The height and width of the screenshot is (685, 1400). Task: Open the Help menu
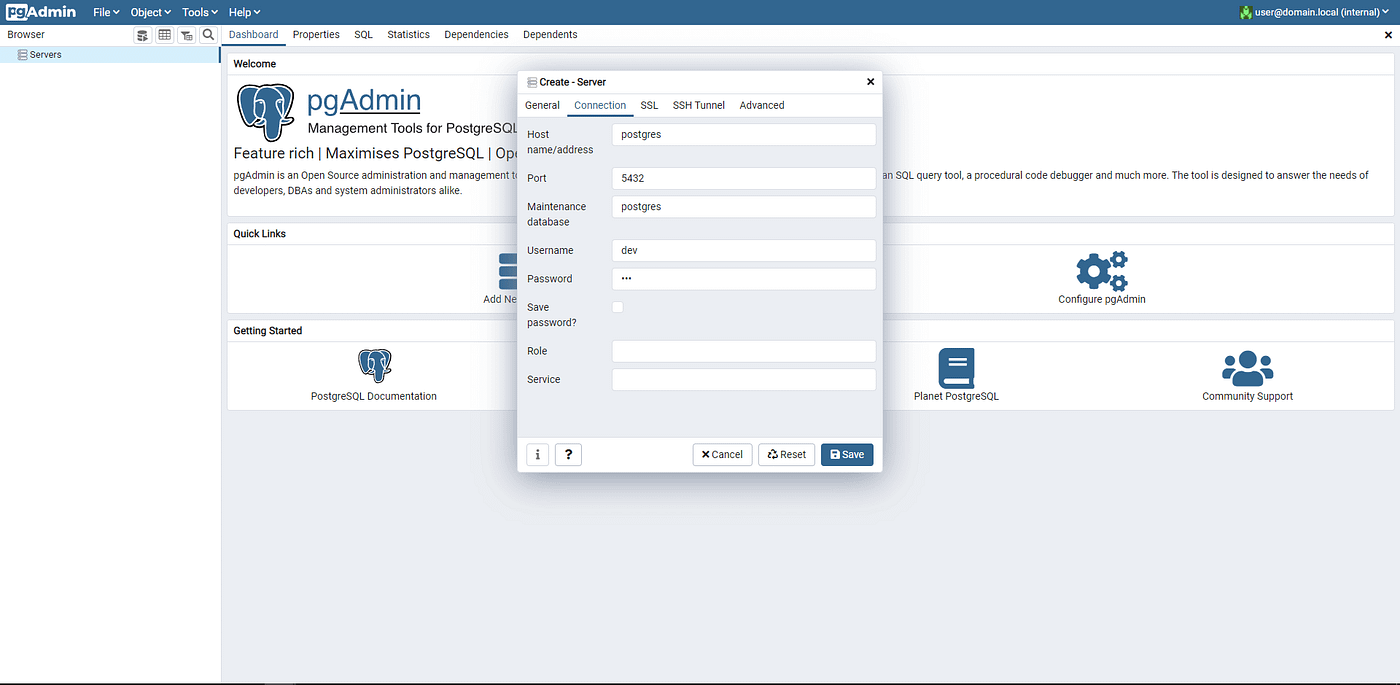pyautogui.click(x=244, y=12)
